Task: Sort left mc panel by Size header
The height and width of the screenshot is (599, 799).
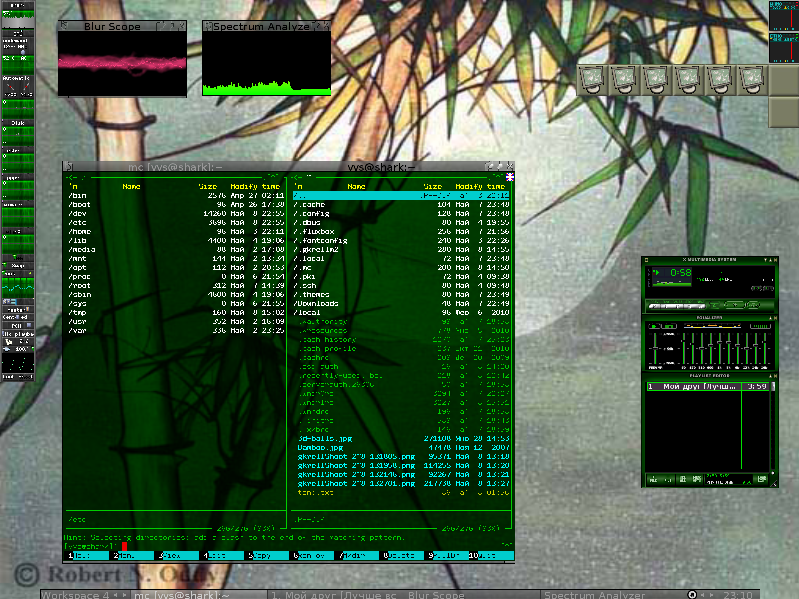Action: tap(207, 186)
